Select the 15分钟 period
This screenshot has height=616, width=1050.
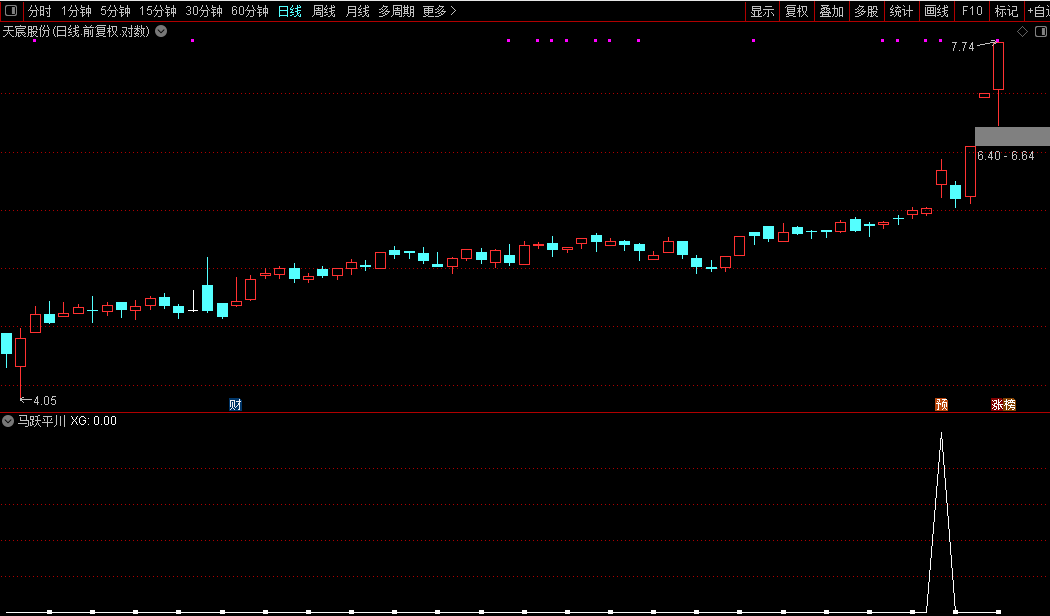click(x=158, y=11)
